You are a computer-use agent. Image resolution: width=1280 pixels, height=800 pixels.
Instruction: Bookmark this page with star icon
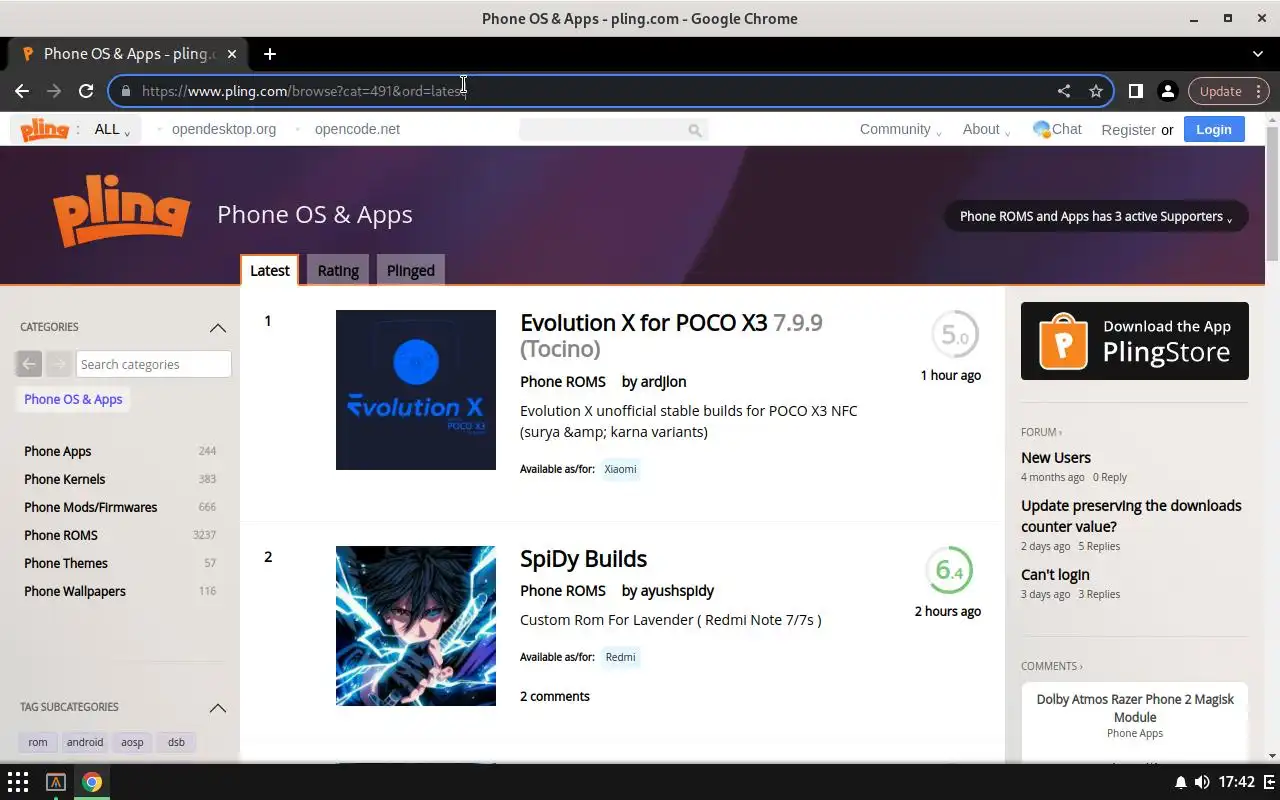click(1096, 91)
